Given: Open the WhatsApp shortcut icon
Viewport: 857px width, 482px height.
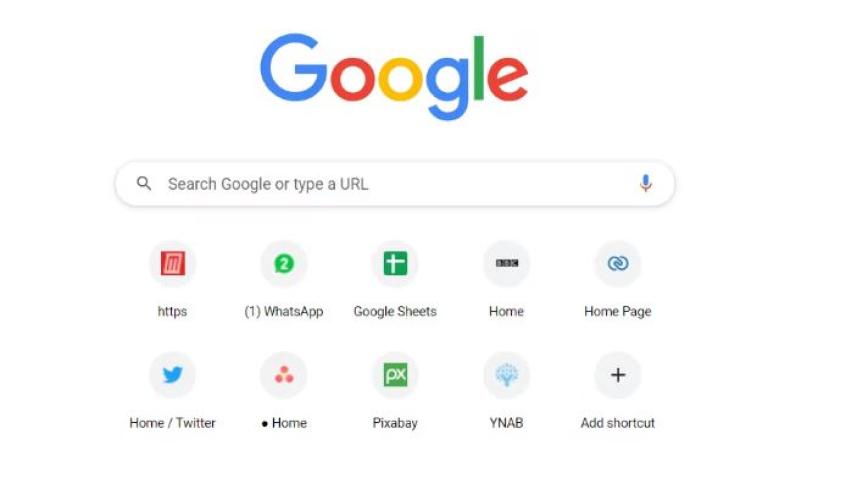Looking at the screenshot, I should pyautogui.click(x=284, y=264).
